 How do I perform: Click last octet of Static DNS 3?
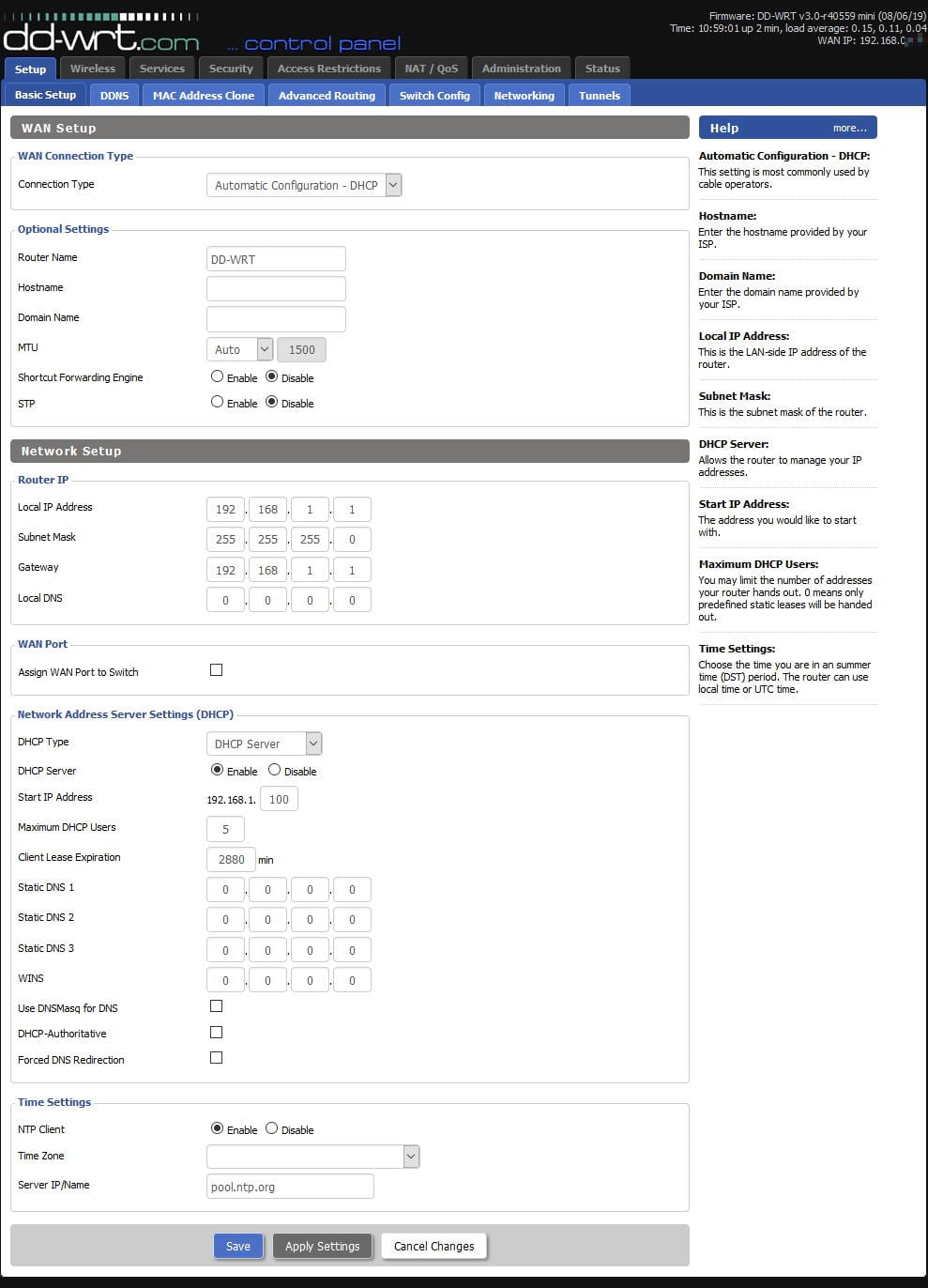[x=352, y=950]
